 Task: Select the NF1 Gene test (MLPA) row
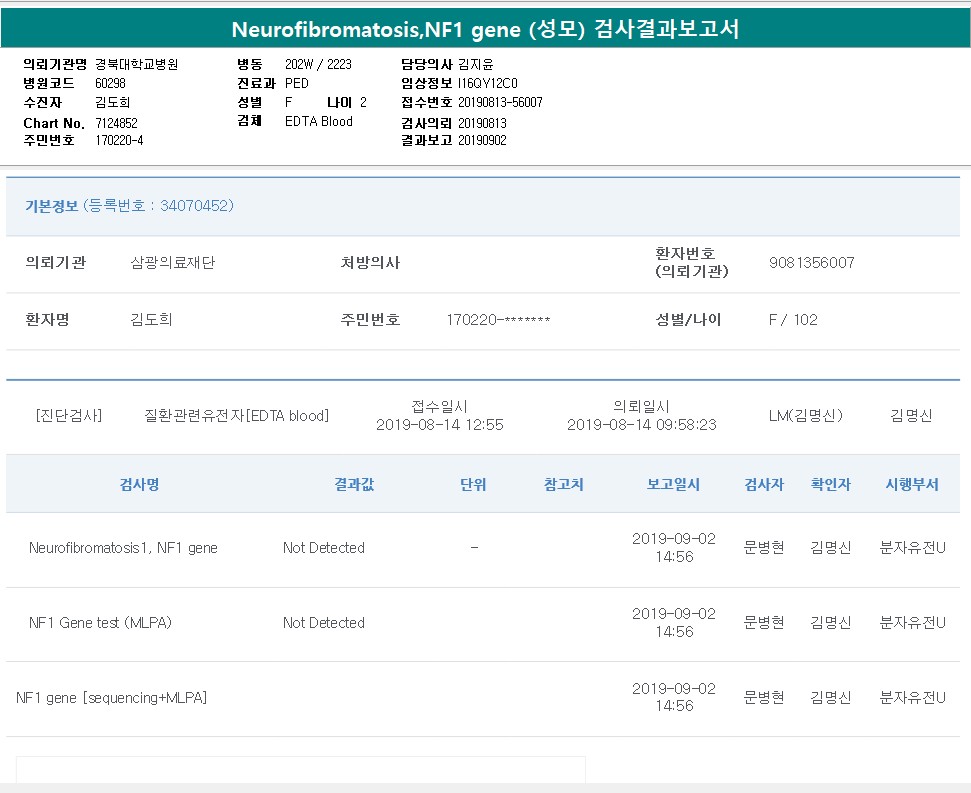[x=101, y=623]
